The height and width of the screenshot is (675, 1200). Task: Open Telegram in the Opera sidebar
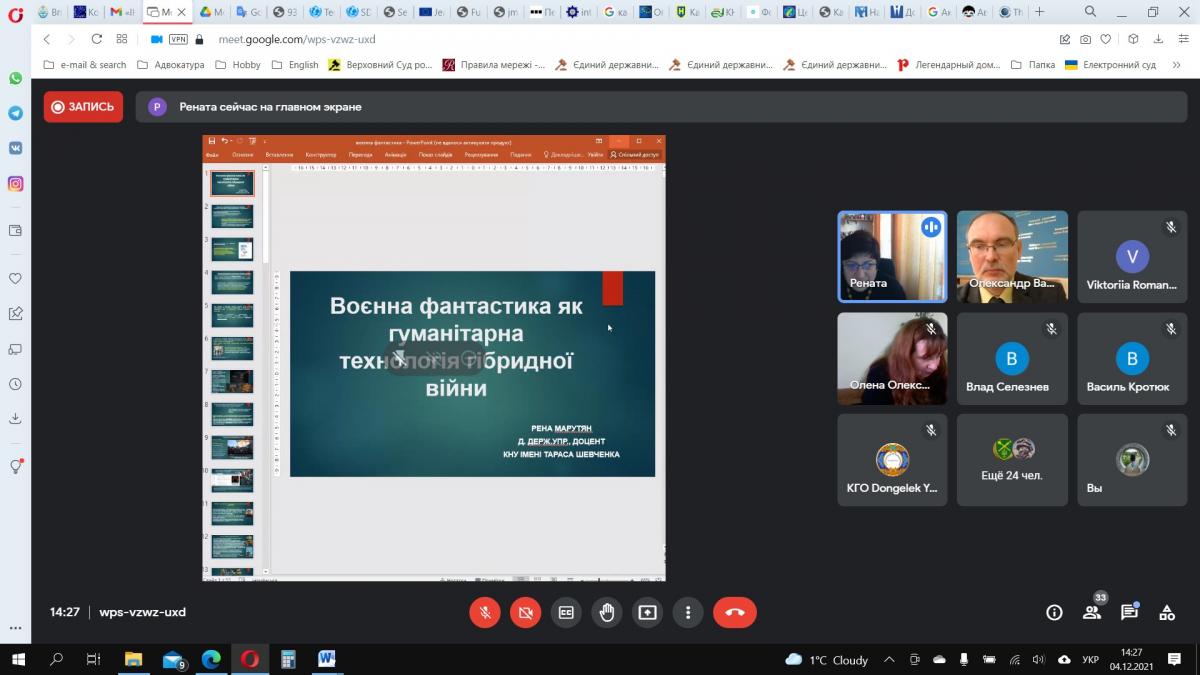pos(15,113)
